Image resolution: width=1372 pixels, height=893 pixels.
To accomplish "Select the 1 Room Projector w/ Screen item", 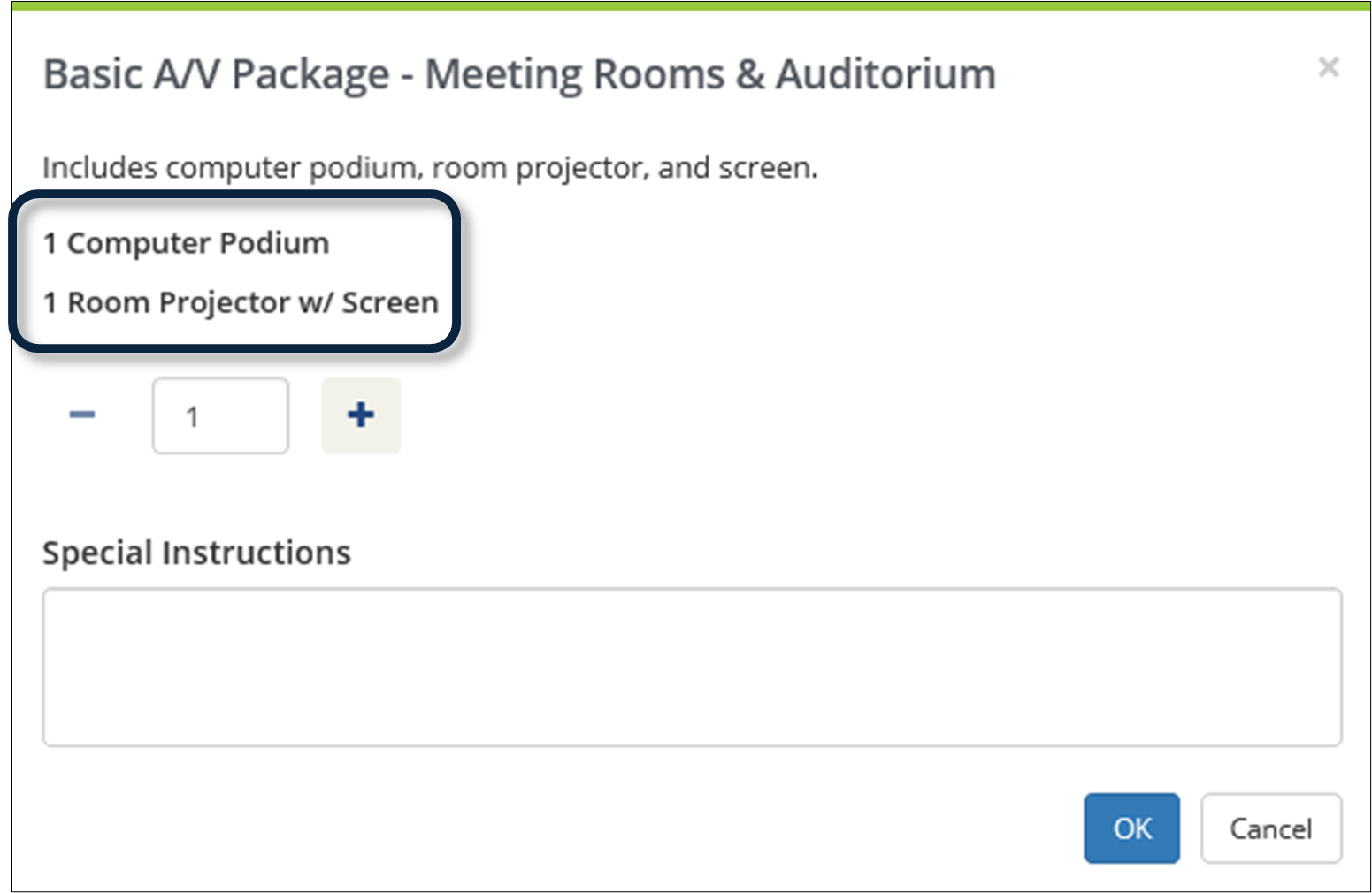I will (x=241, y=303).
